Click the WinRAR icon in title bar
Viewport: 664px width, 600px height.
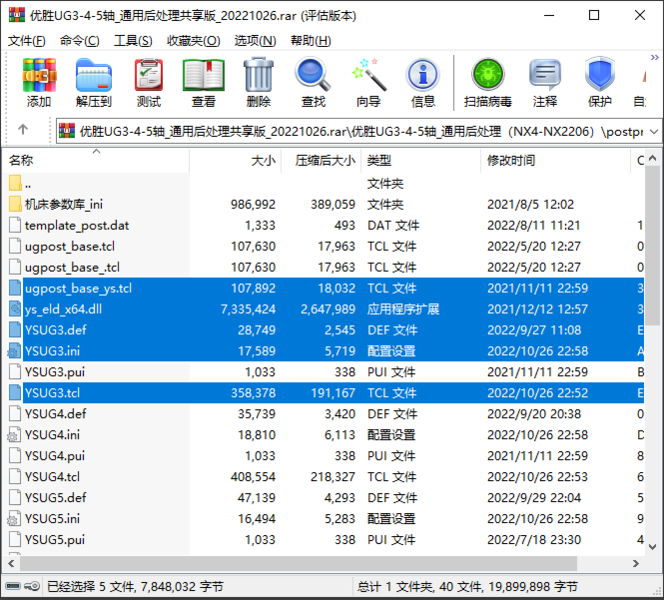[17, 15]
